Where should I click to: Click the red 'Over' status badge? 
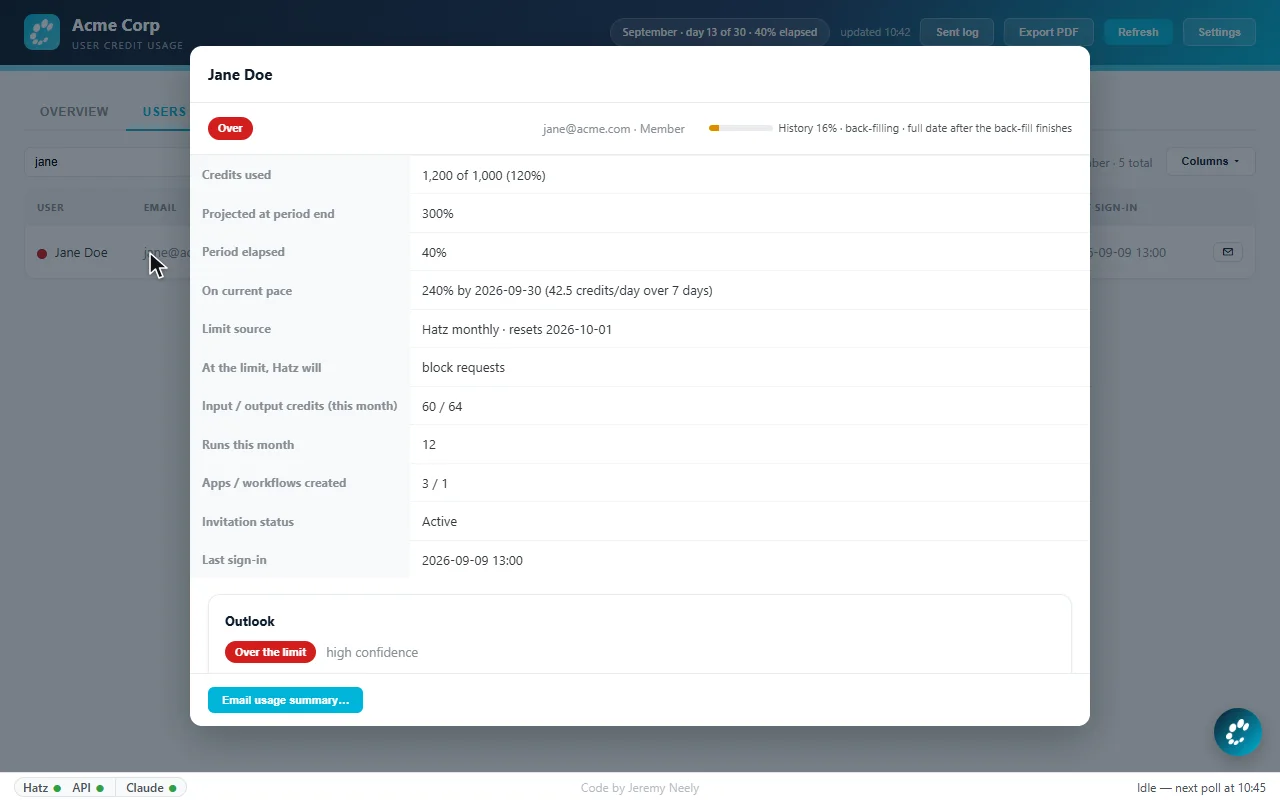(230, 128)
